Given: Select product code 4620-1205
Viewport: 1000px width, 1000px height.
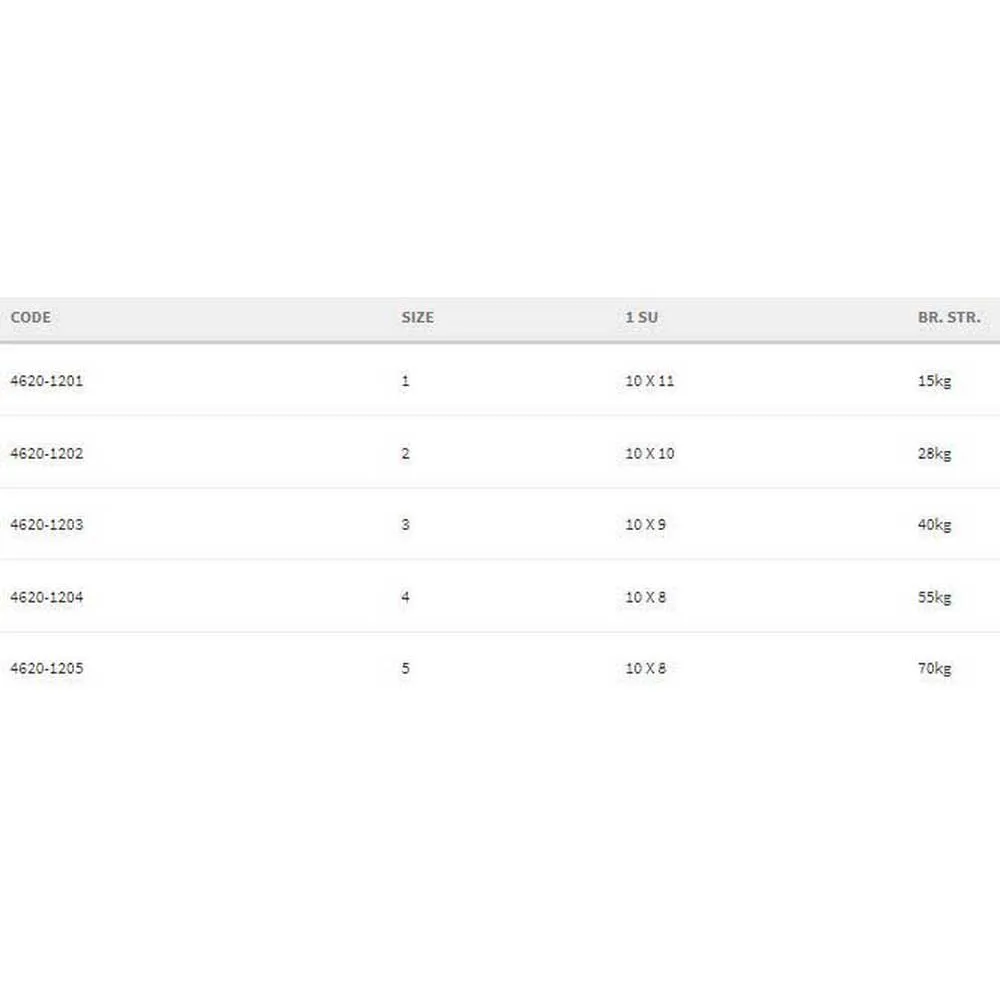Looking at the screenshot, I should [47, 668].
